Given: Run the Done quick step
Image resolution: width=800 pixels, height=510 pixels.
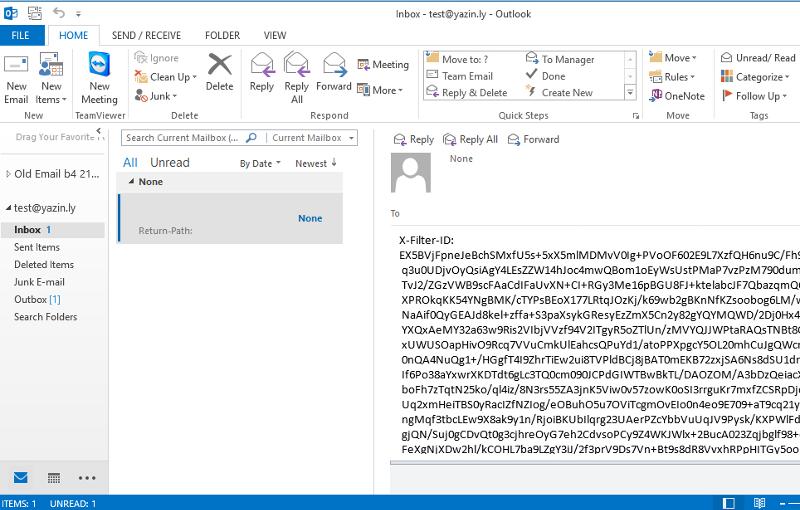Looking at the screenshot, I should (546, 76).
